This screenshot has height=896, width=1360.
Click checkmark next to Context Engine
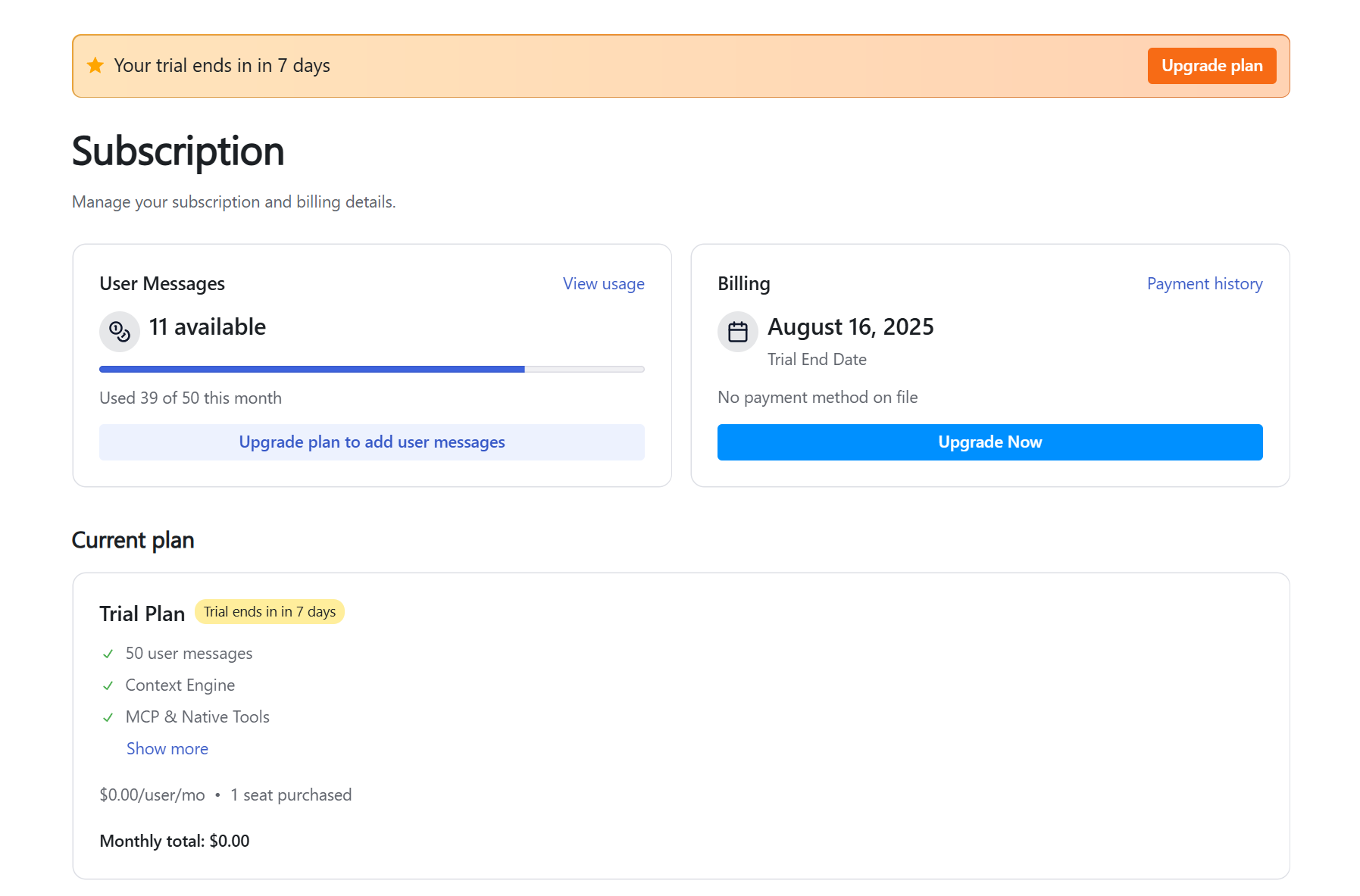(108, 685)
